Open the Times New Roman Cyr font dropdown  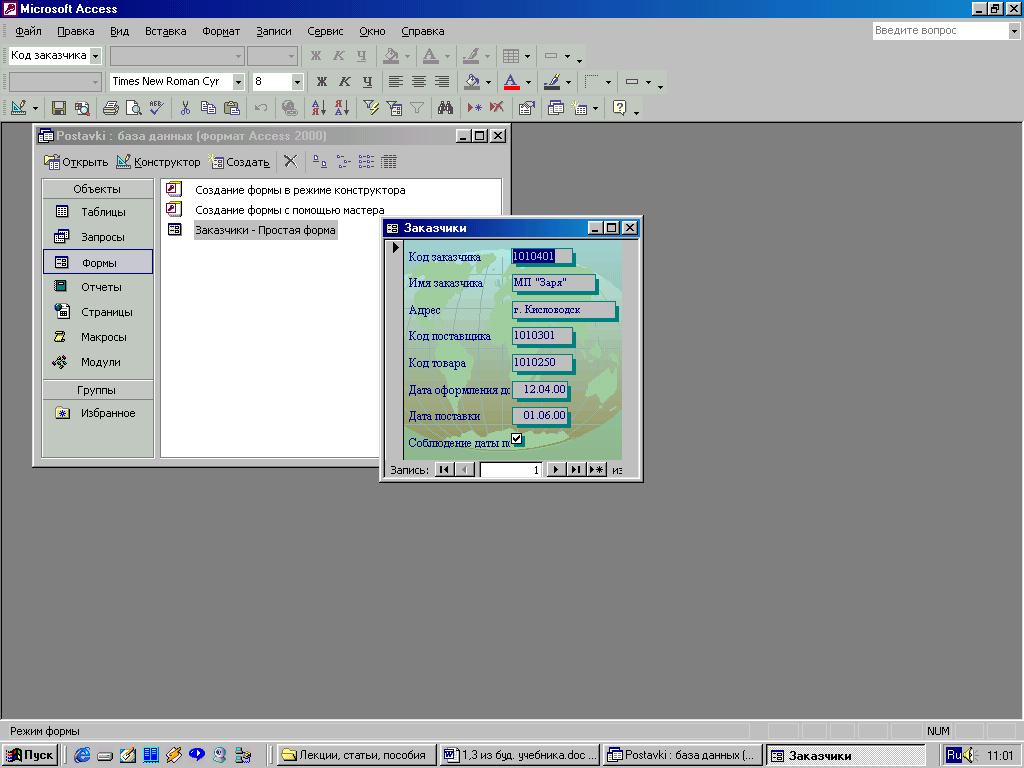point(238,82)
